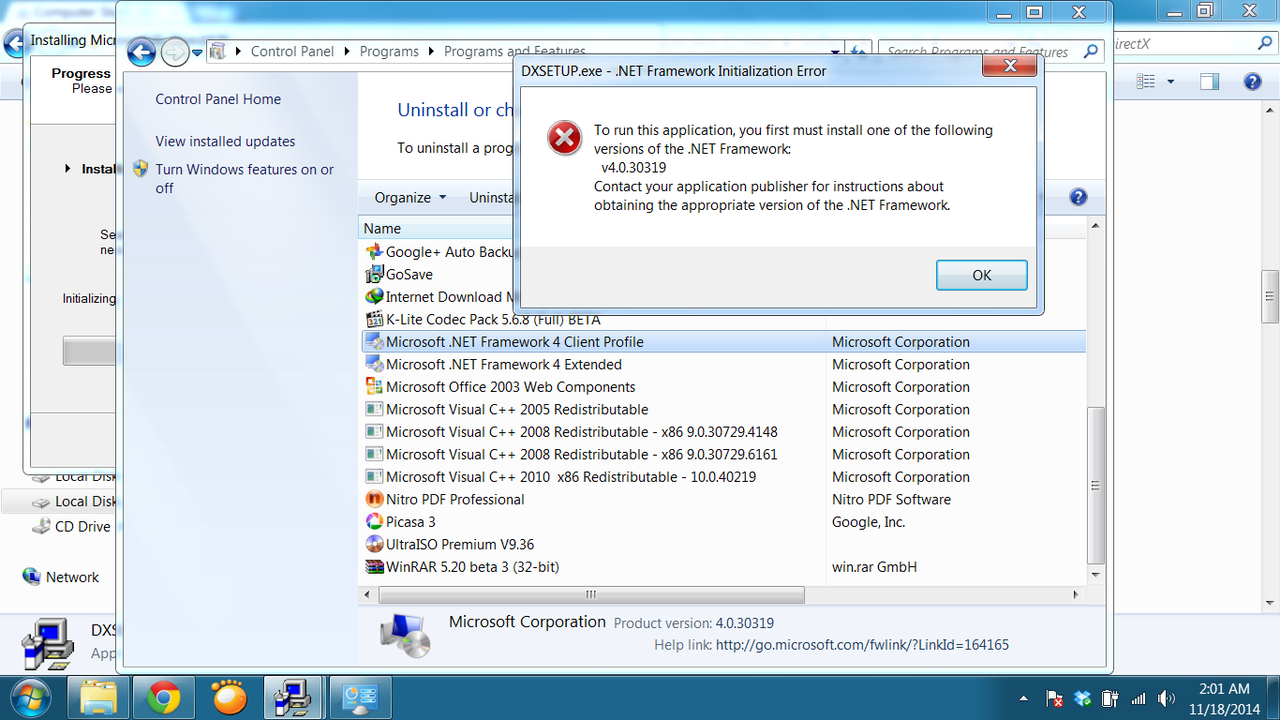Select the Visual C++ 2008 9.0.30729.4148 icon
The height and width of the screenshot is (720, 1280).
pos(374,432)
